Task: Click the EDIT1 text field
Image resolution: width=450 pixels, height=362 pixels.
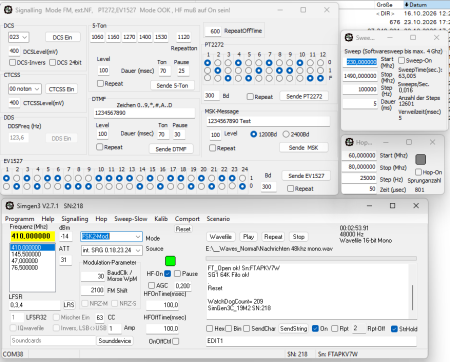Action: [x=311, y=341]
